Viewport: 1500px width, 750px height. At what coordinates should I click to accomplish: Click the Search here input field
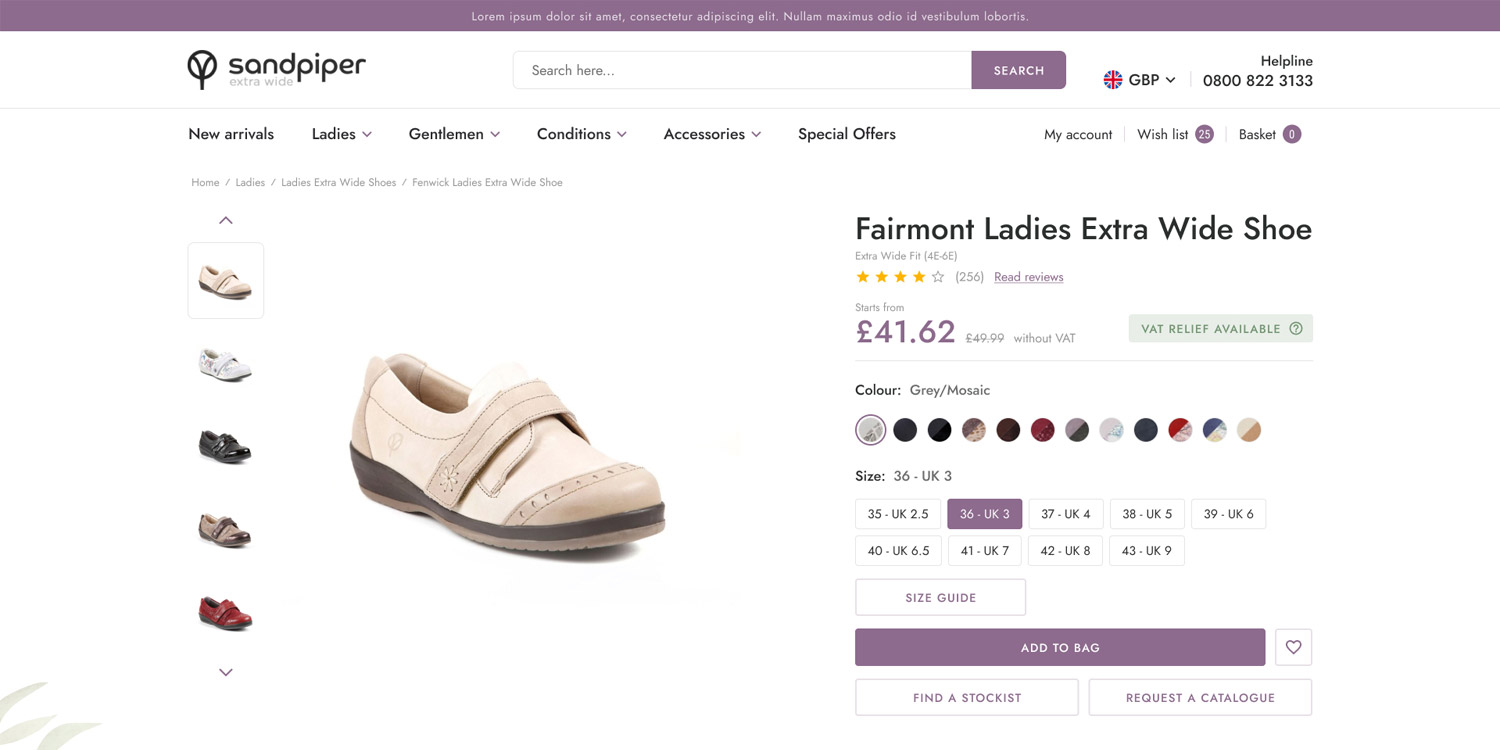click(x=742, y=70)
